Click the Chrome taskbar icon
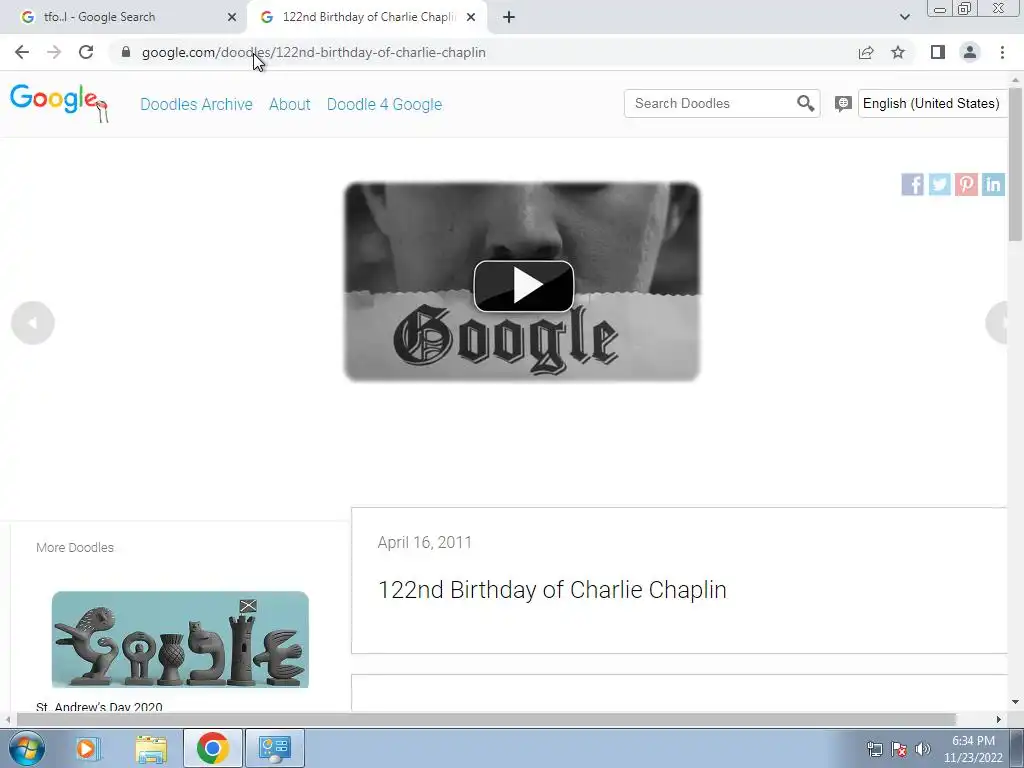The height and width of the screenshot is (768, 1024). tap(212, 748)
